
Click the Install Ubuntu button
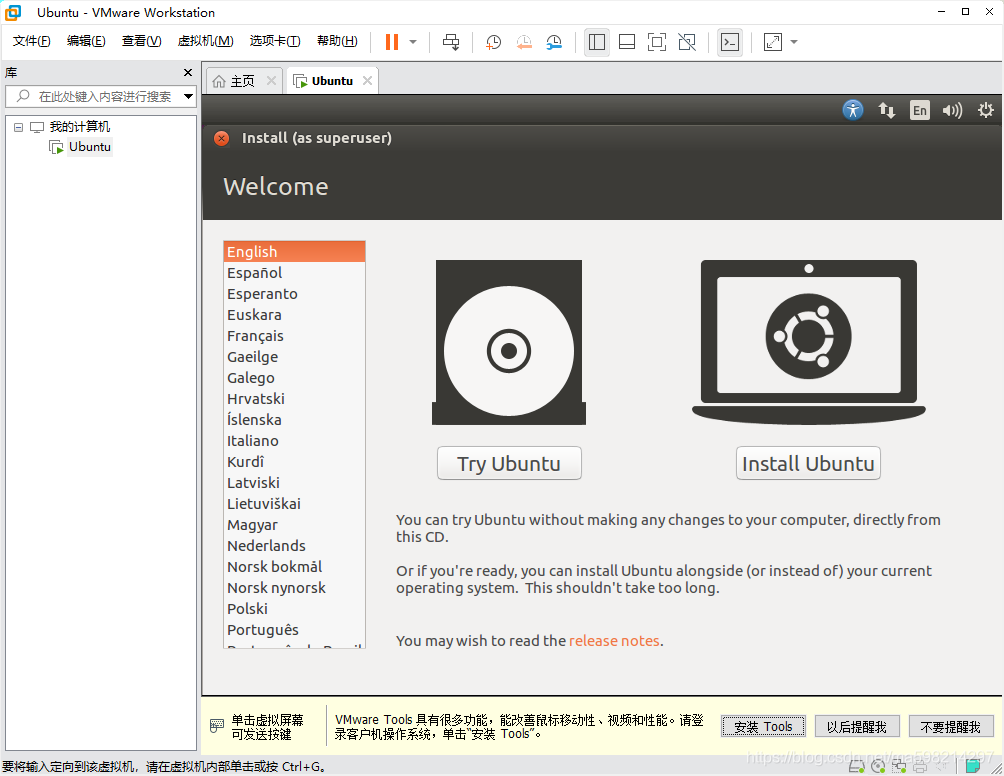[x=808, y=463]
